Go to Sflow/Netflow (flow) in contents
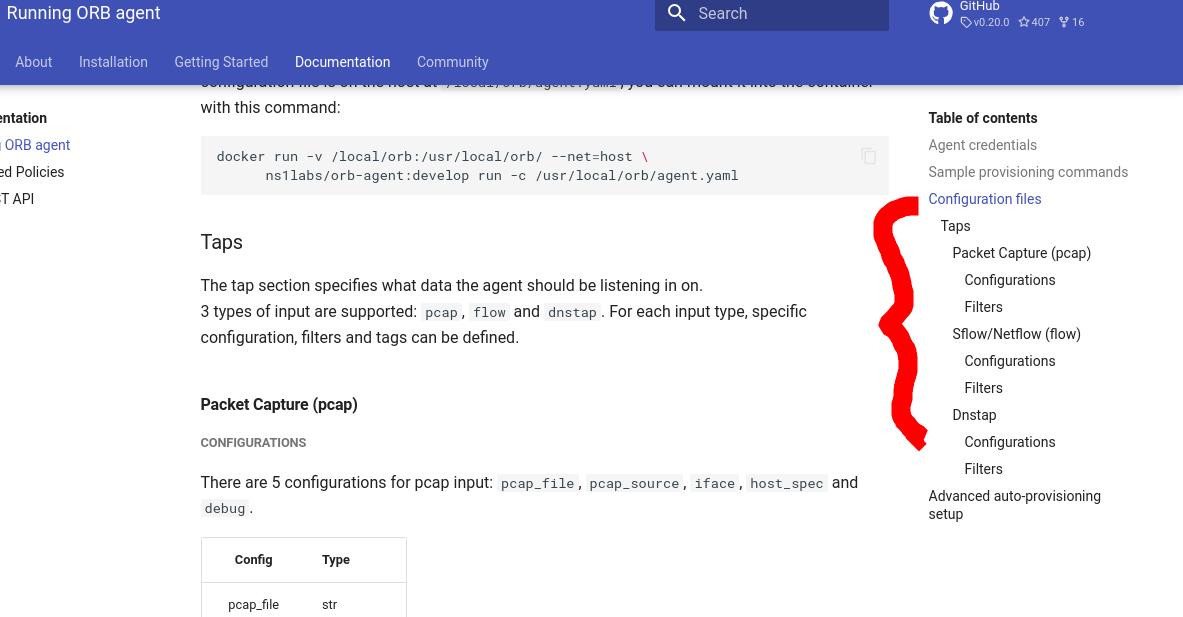The height and width of the screenshot is (617, 1183). [x=1016, y=334]
